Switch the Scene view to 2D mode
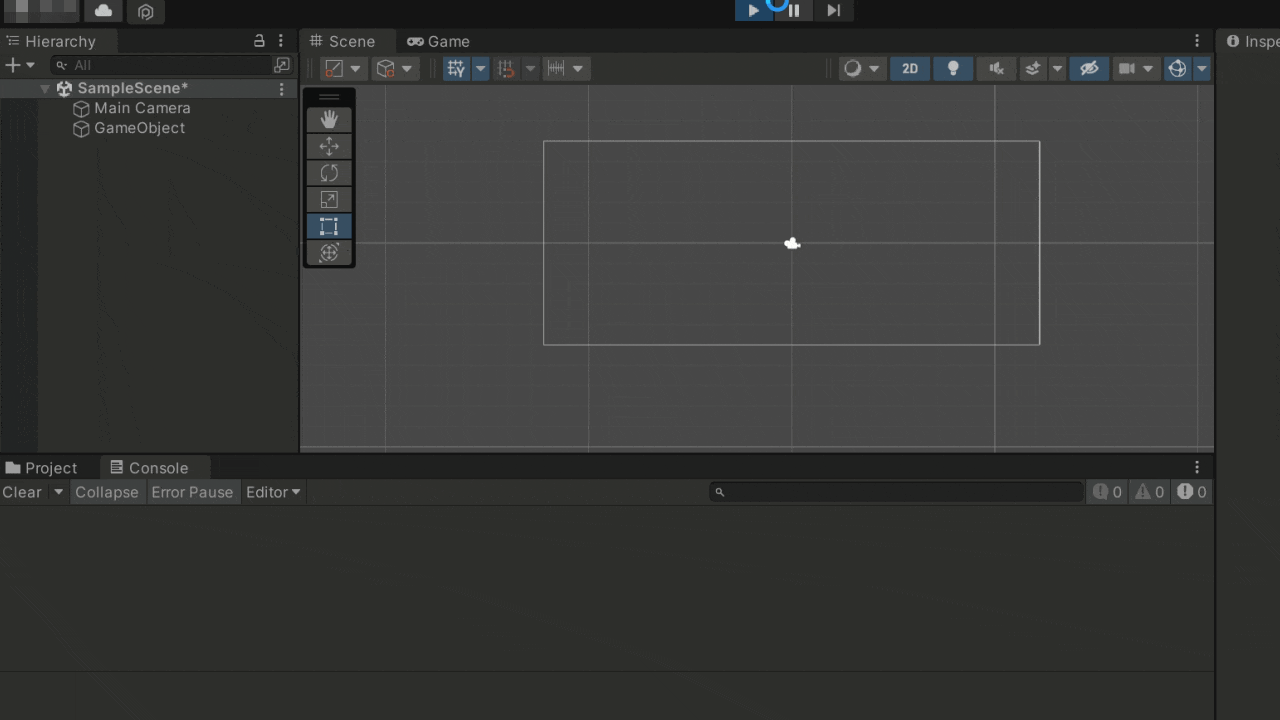 (x=909, y=68)
